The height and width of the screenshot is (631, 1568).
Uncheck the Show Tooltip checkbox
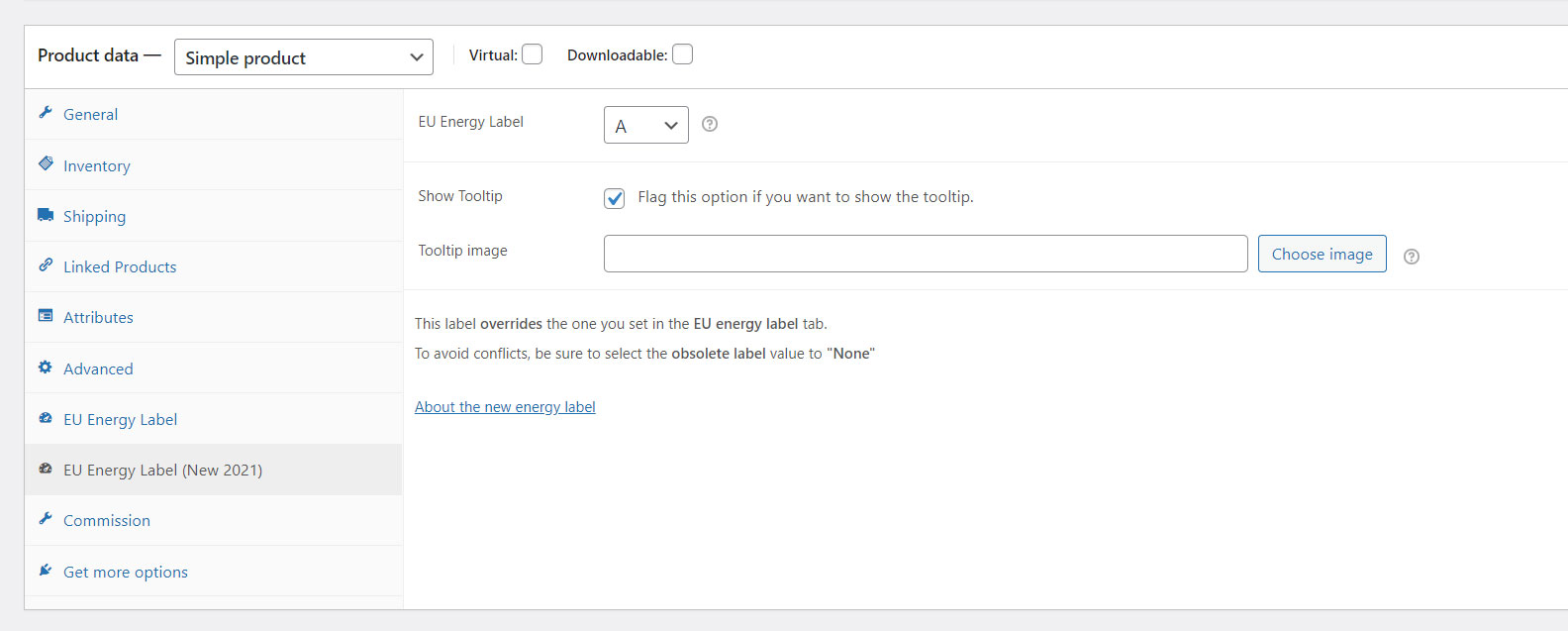[615, 198]
